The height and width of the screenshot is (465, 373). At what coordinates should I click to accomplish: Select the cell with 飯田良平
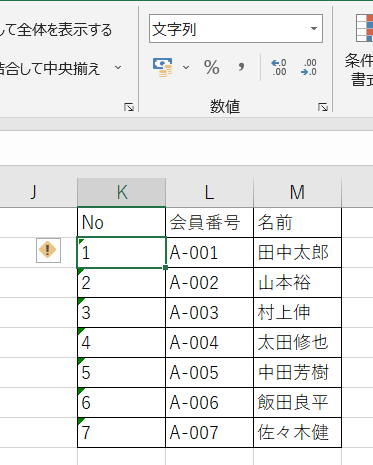(297, 402)
